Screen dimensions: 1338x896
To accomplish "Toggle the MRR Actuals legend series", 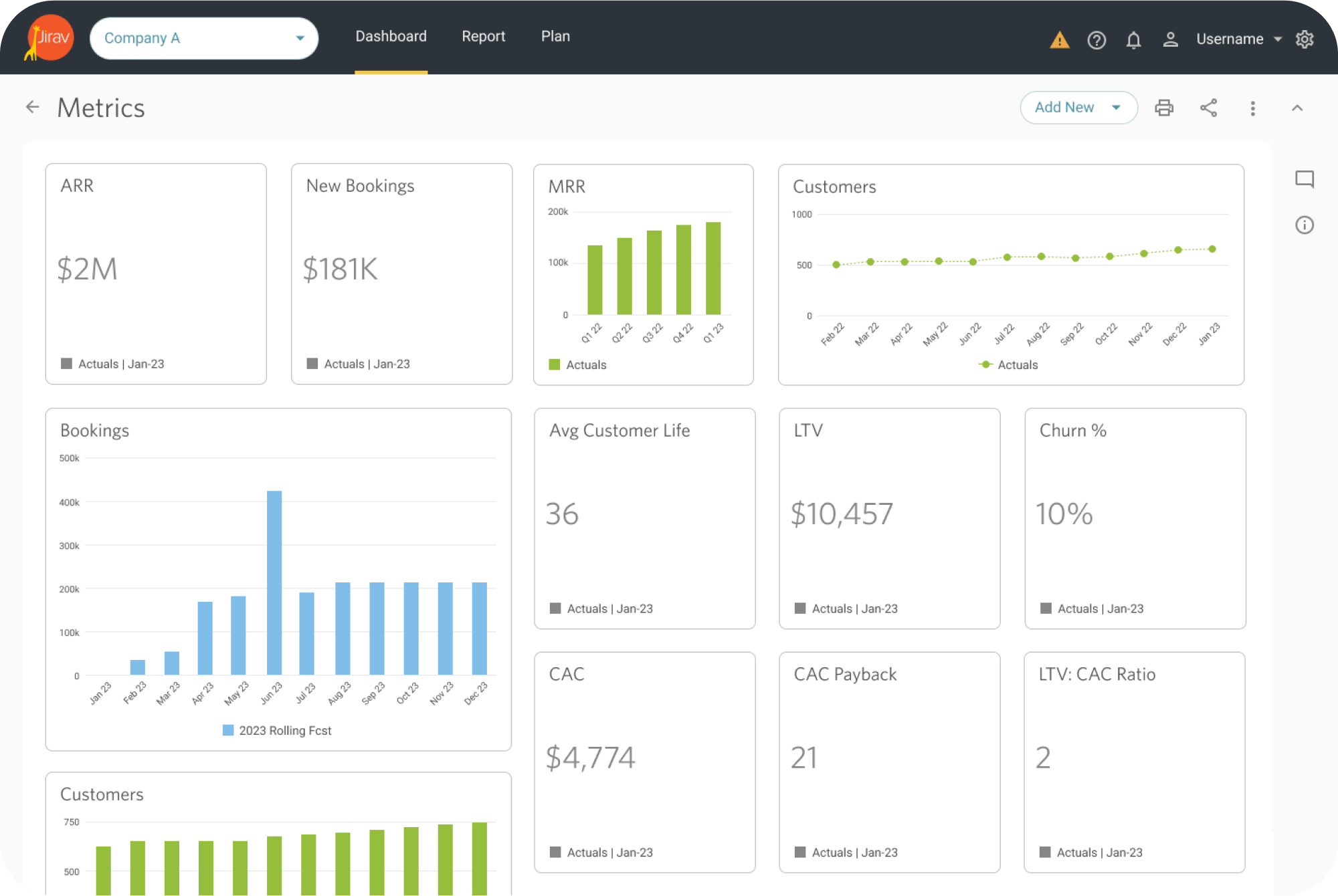I will point(577,365).
